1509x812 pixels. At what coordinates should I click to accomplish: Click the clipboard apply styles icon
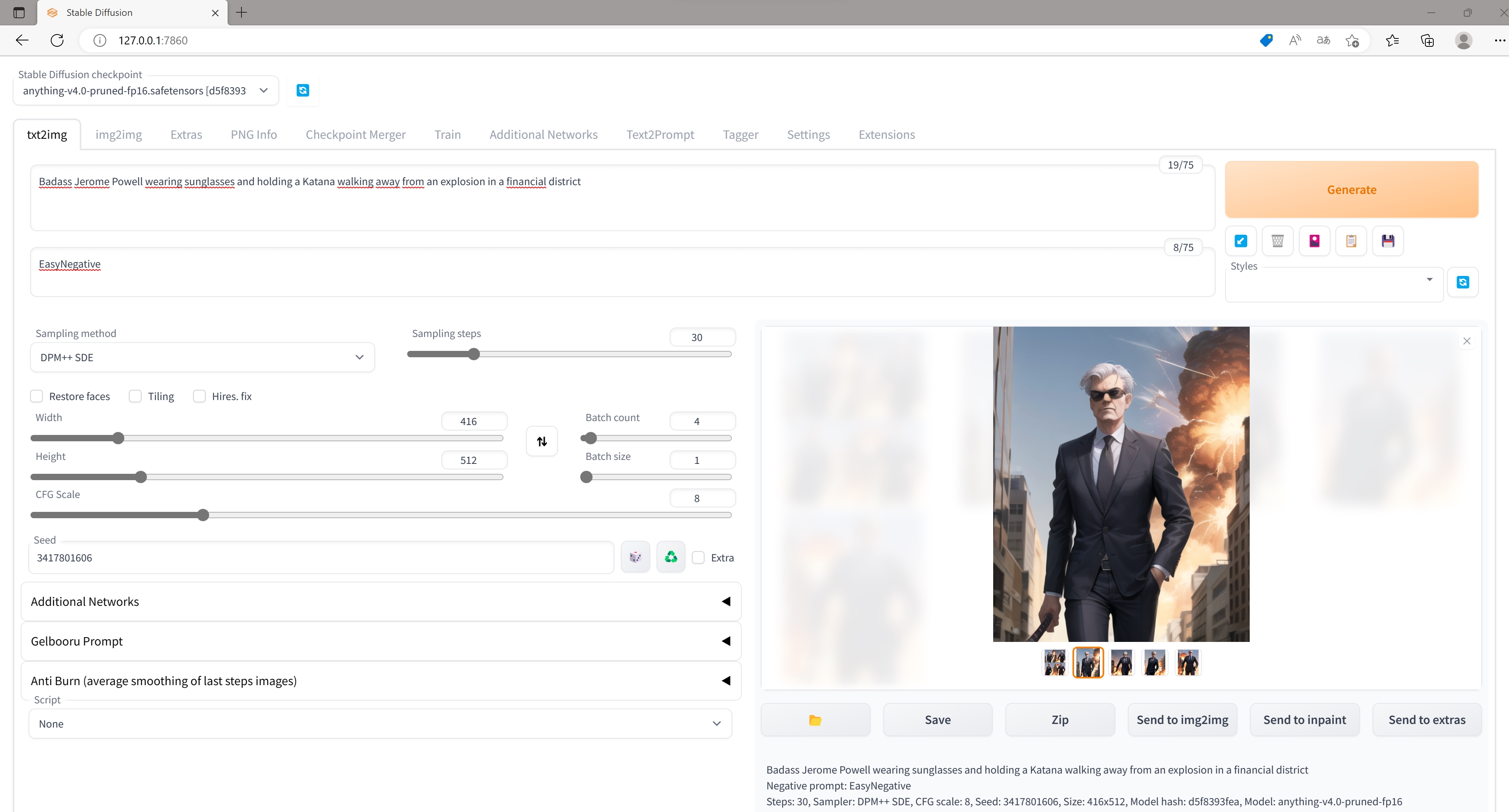(x=1351, y=241)
